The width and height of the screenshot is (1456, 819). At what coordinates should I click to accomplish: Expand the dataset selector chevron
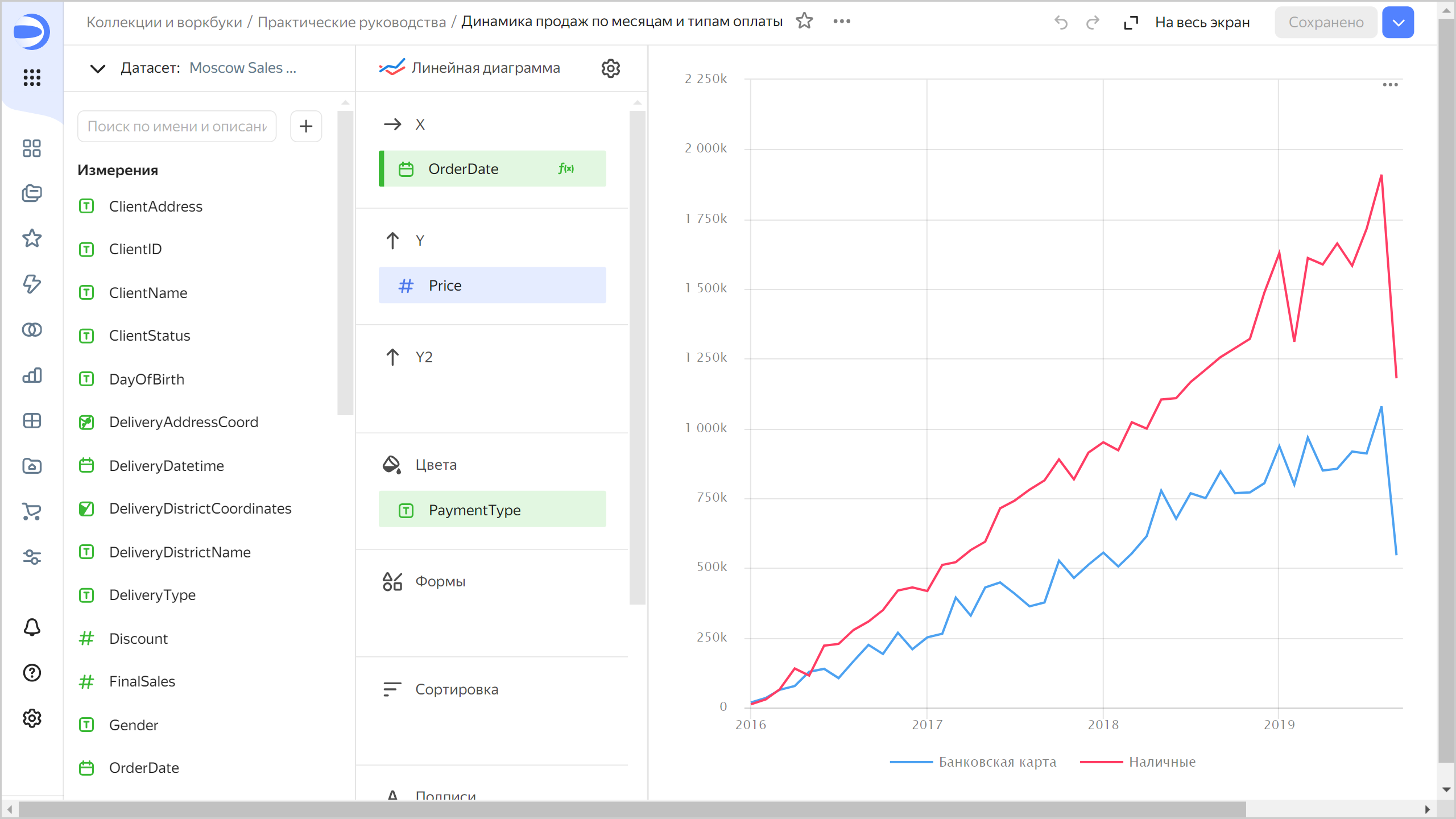(x=98, y=68)
